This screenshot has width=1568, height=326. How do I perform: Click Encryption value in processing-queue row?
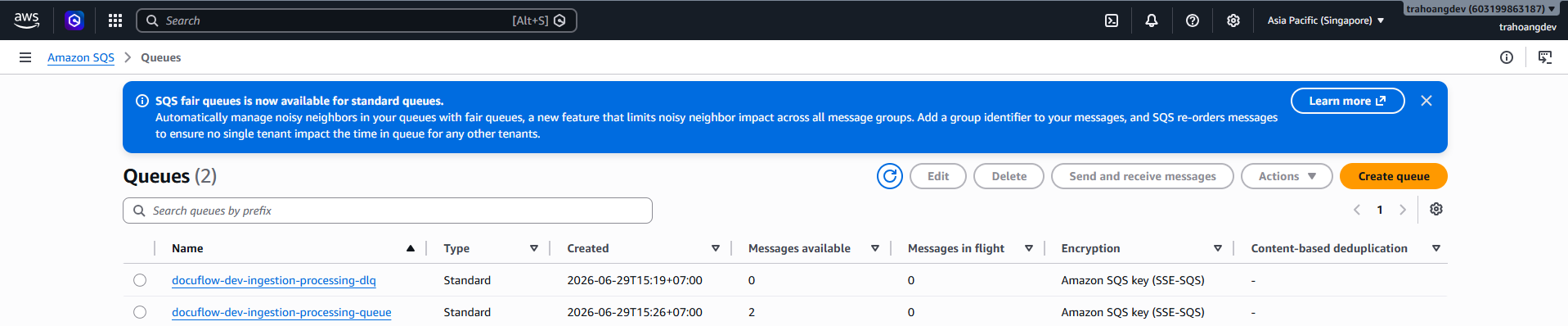(x=1133, y=312)
